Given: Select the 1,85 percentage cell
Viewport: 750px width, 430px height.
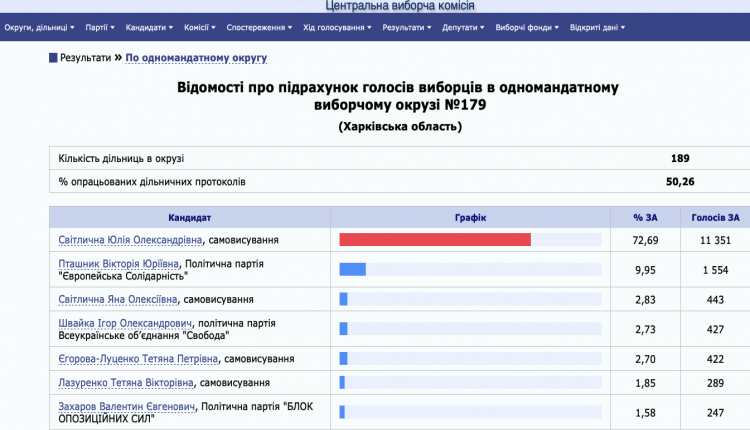Looking at the screenshot, I should [x=645, y=383].
